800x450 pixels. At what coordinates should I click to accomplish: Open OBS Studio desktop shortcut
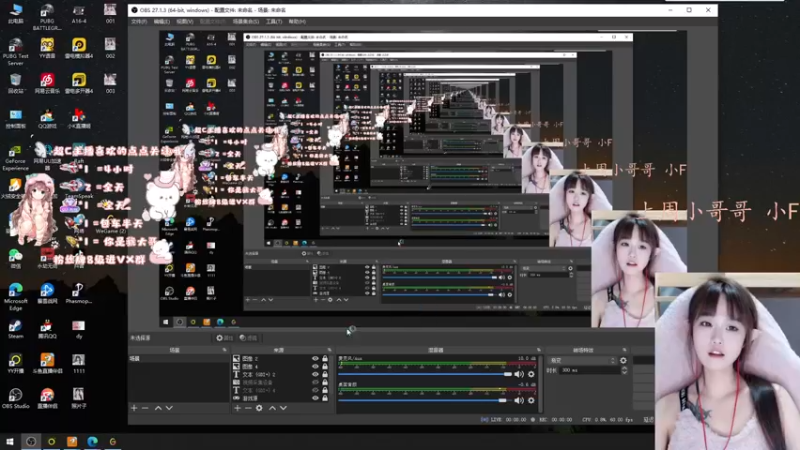(15, 398)
